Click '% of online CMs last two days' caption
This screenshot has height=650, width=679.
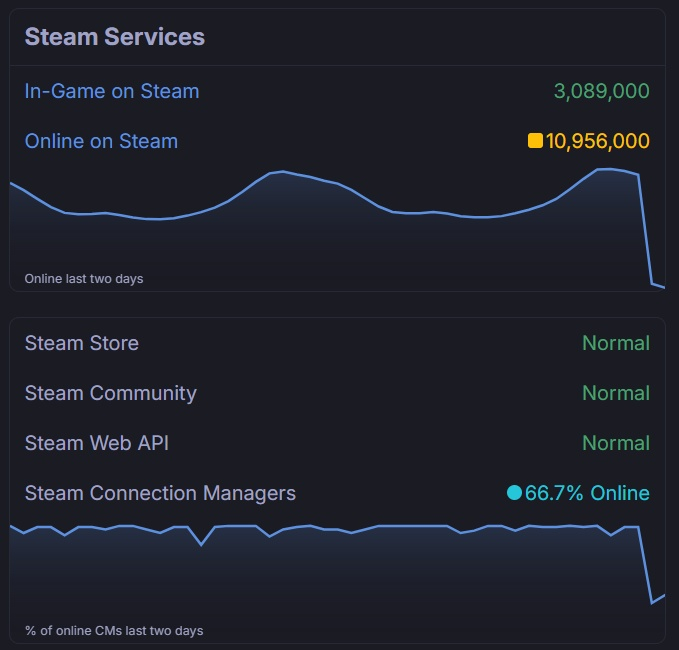pyautogui.click(x=114, y=631)
